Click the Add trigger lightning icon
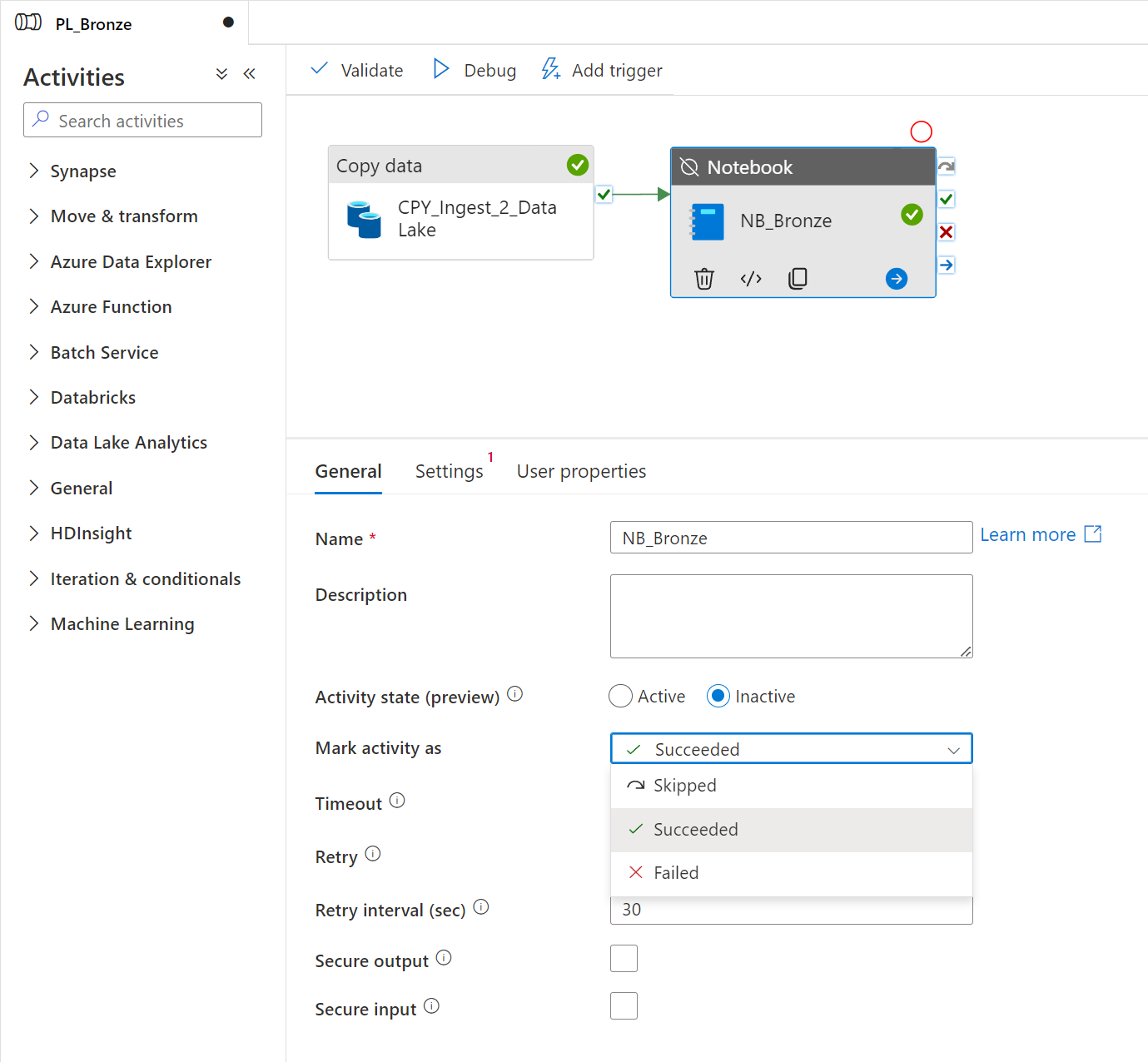1148x1062 pixels. click(x=550, y=69)
